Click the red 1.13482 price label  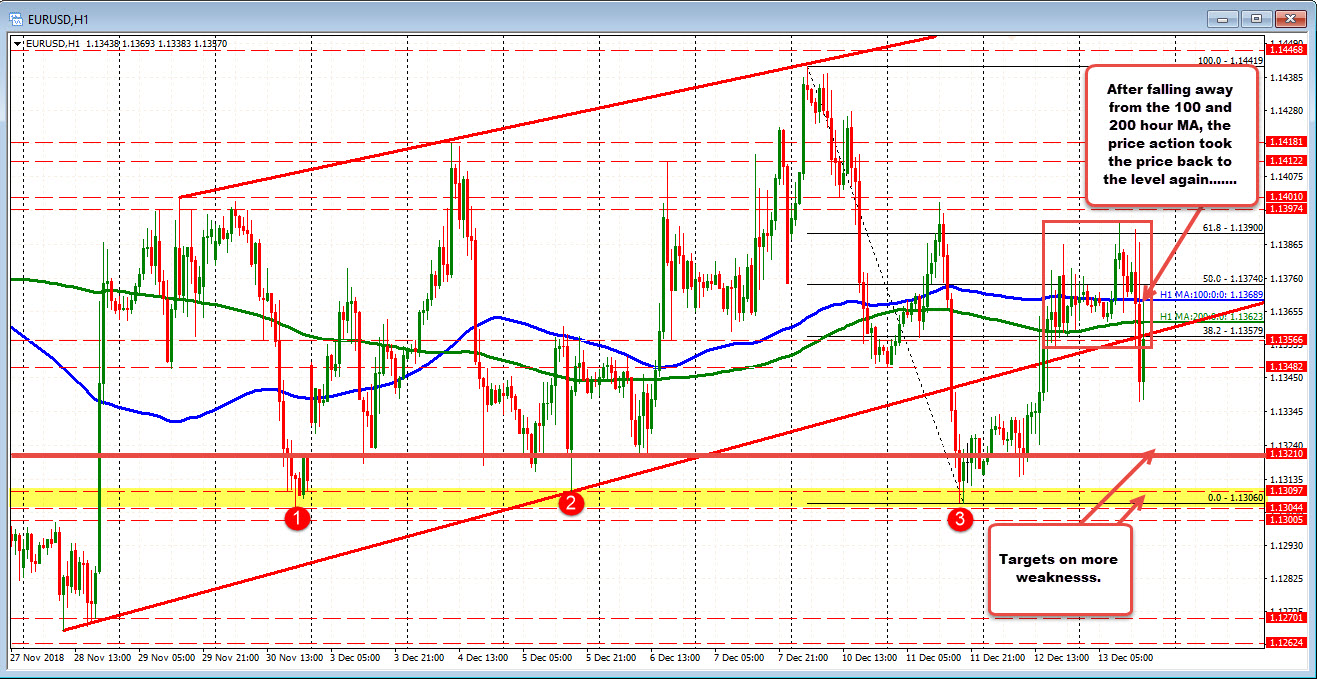pos(1285,366)
